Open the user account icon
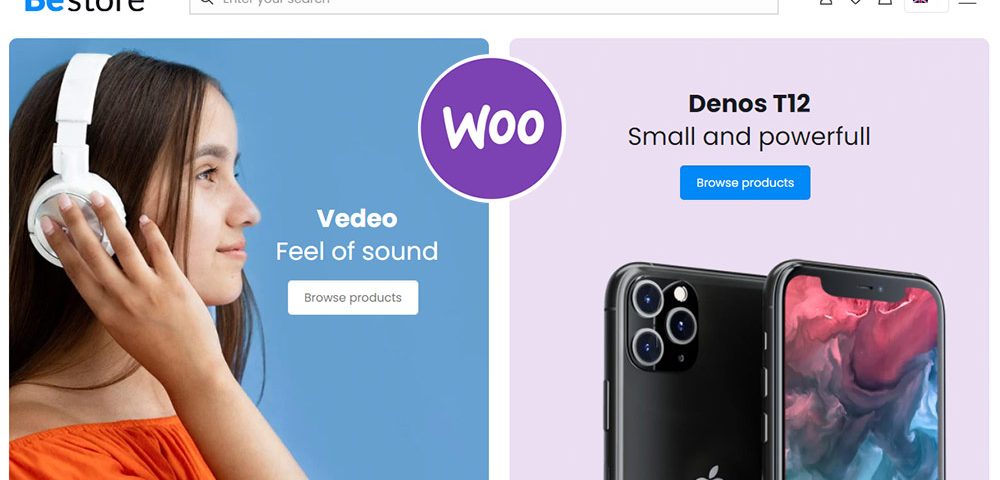The image size is (1000, 480). [x=826, y=2]
